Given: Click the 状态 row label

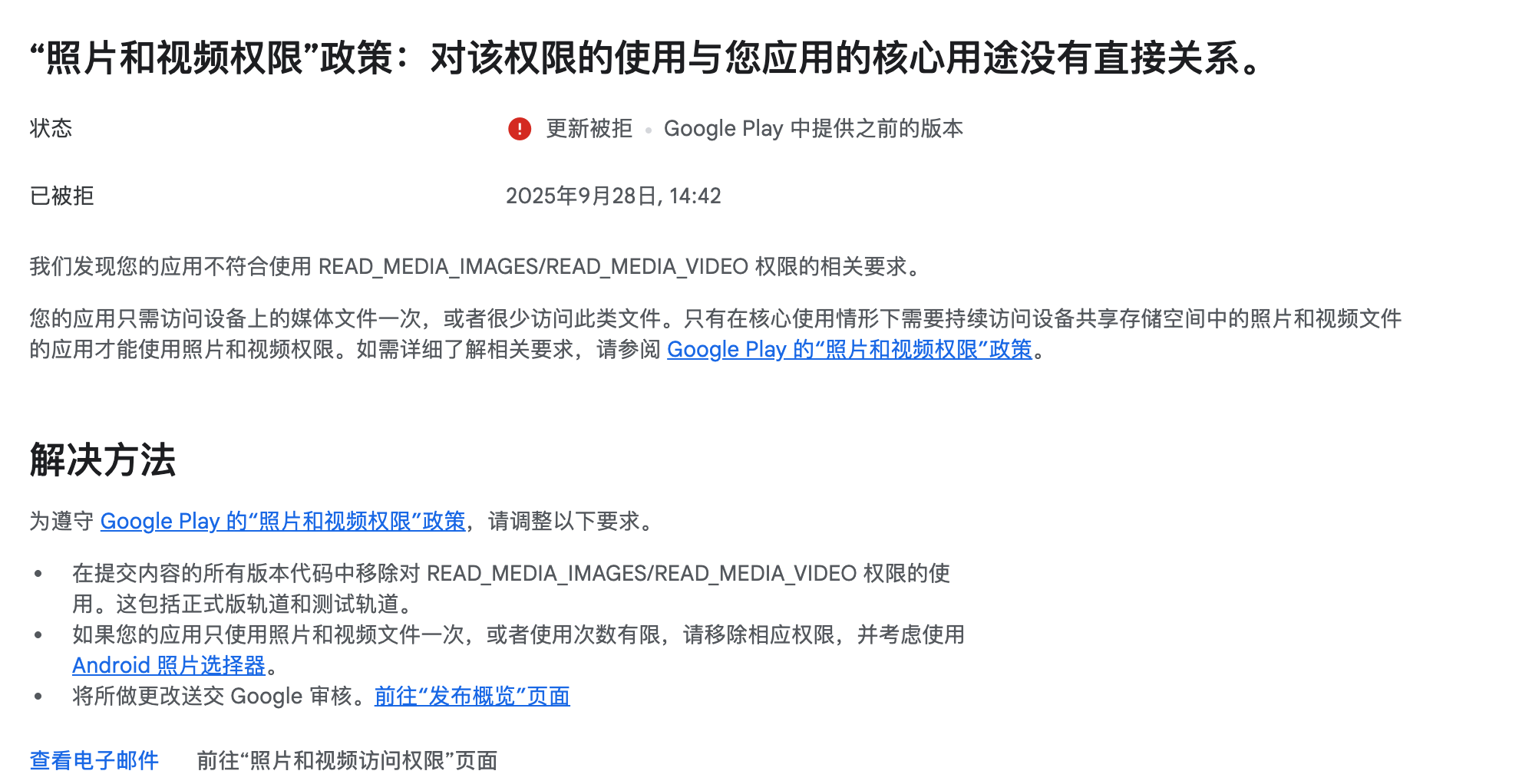Looking at the screenshot, I should click(51, 128).
